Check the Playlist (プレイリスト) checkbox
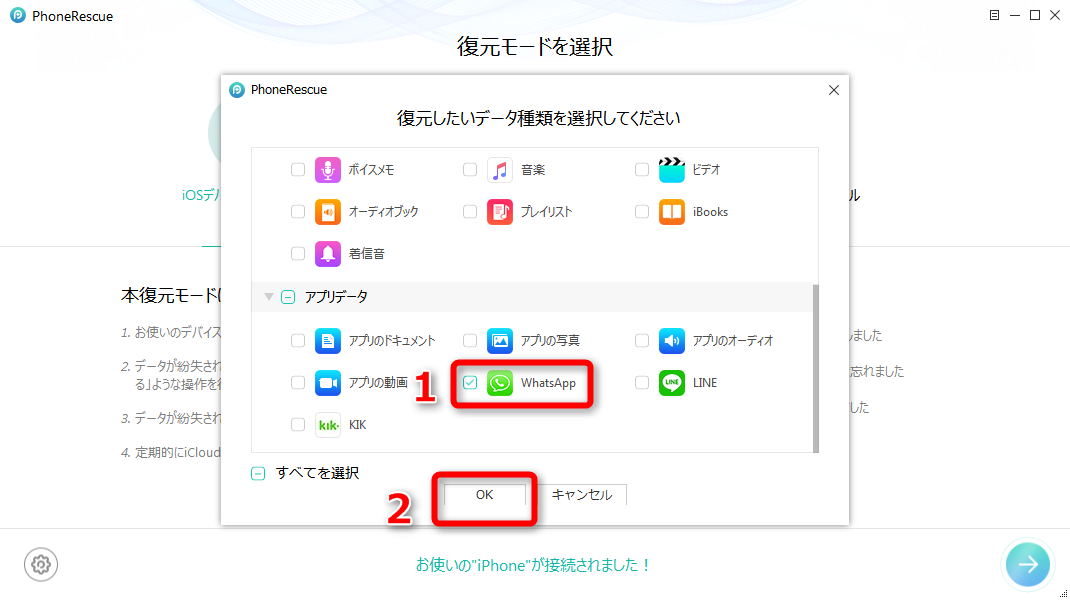Screen dimensions: 1070x600 (469, 212)
